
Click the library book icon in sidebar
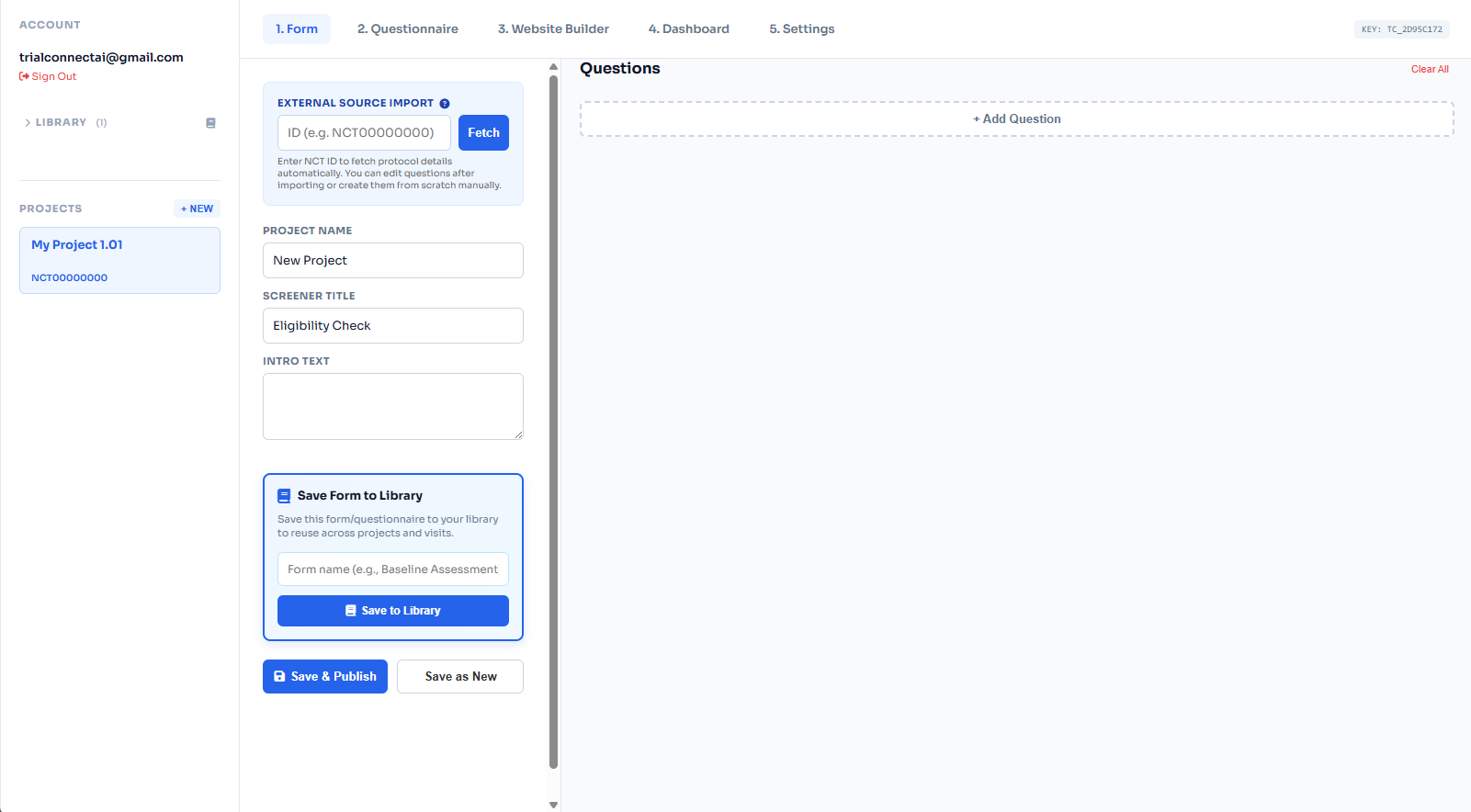pyautogui.click(x=210, y=123)
